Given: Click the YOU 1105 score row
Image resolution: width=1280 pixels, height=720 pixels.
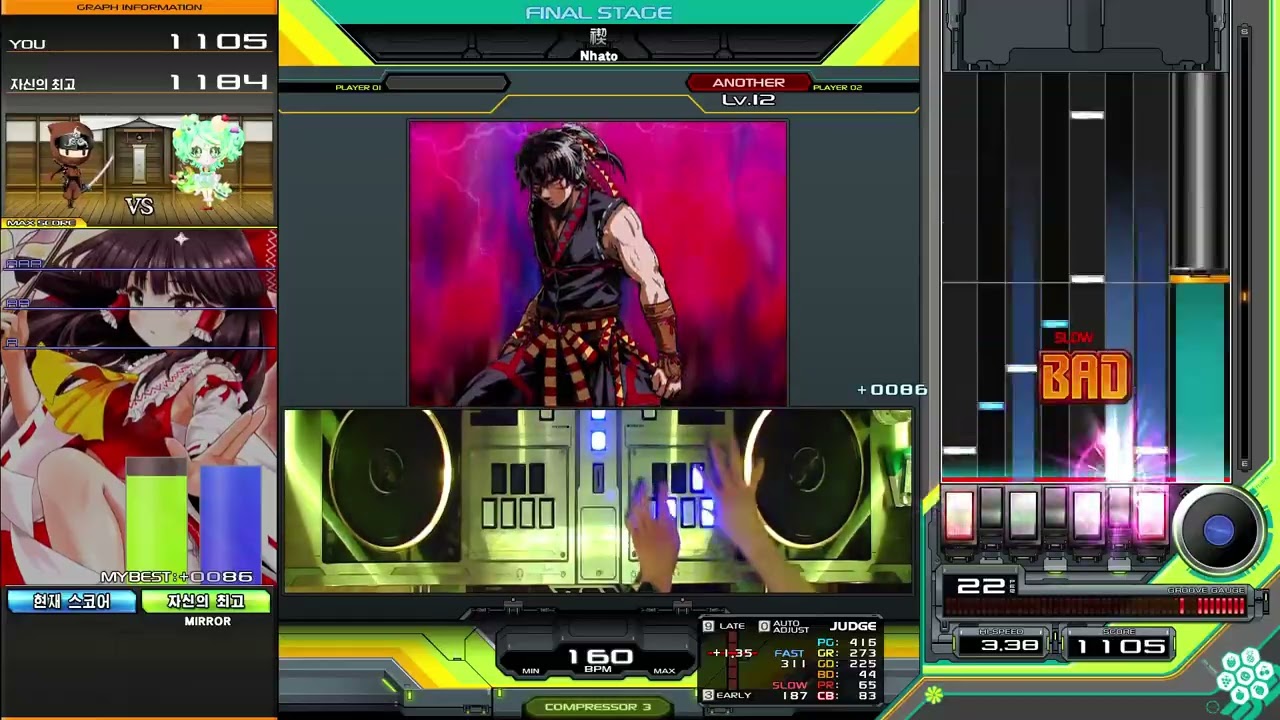Looking at the screenshot, I should point(139,42).
